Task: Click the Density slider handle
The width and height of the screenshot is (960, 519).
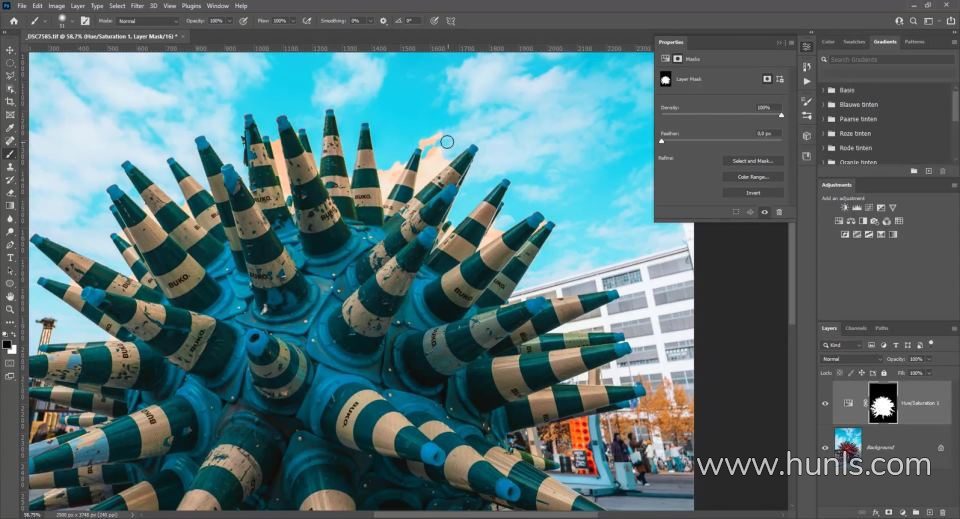Action: pos(781,115)
